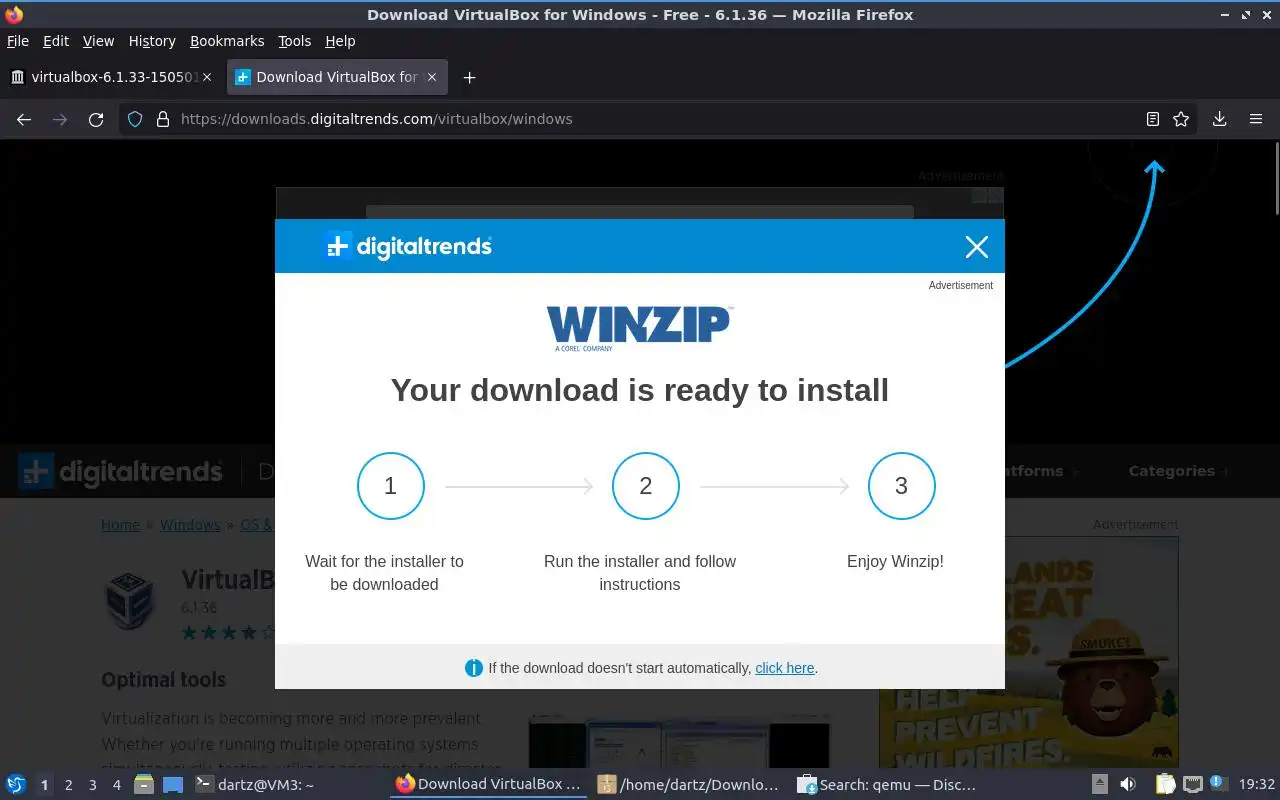1280x800 pixels.
Task: Switch to the virtualbox-6.1.33-150501 tab
Action: (x=112, y=77)
